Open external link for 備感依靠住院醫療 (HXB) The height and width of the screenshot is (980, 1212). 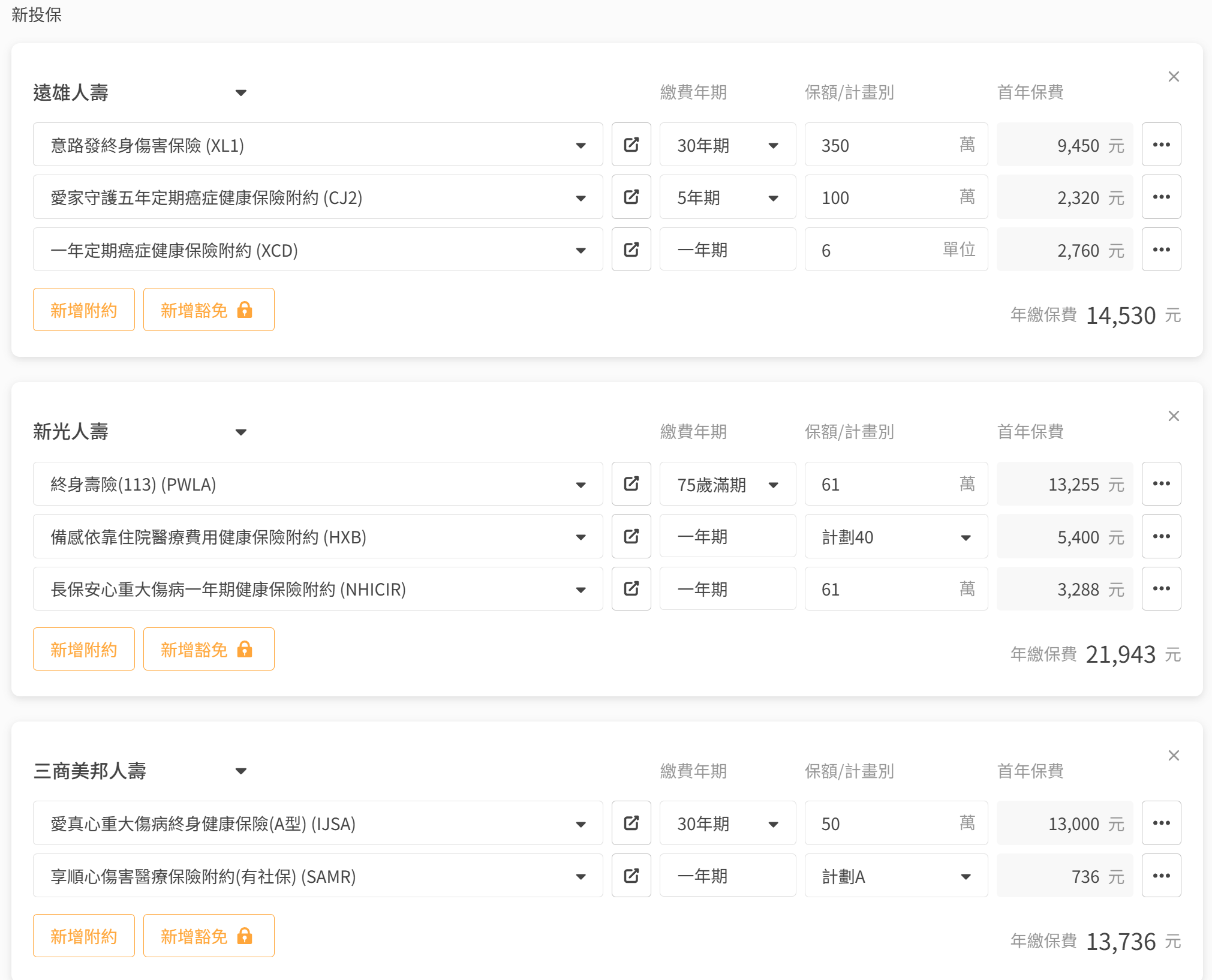pos(631,536)
